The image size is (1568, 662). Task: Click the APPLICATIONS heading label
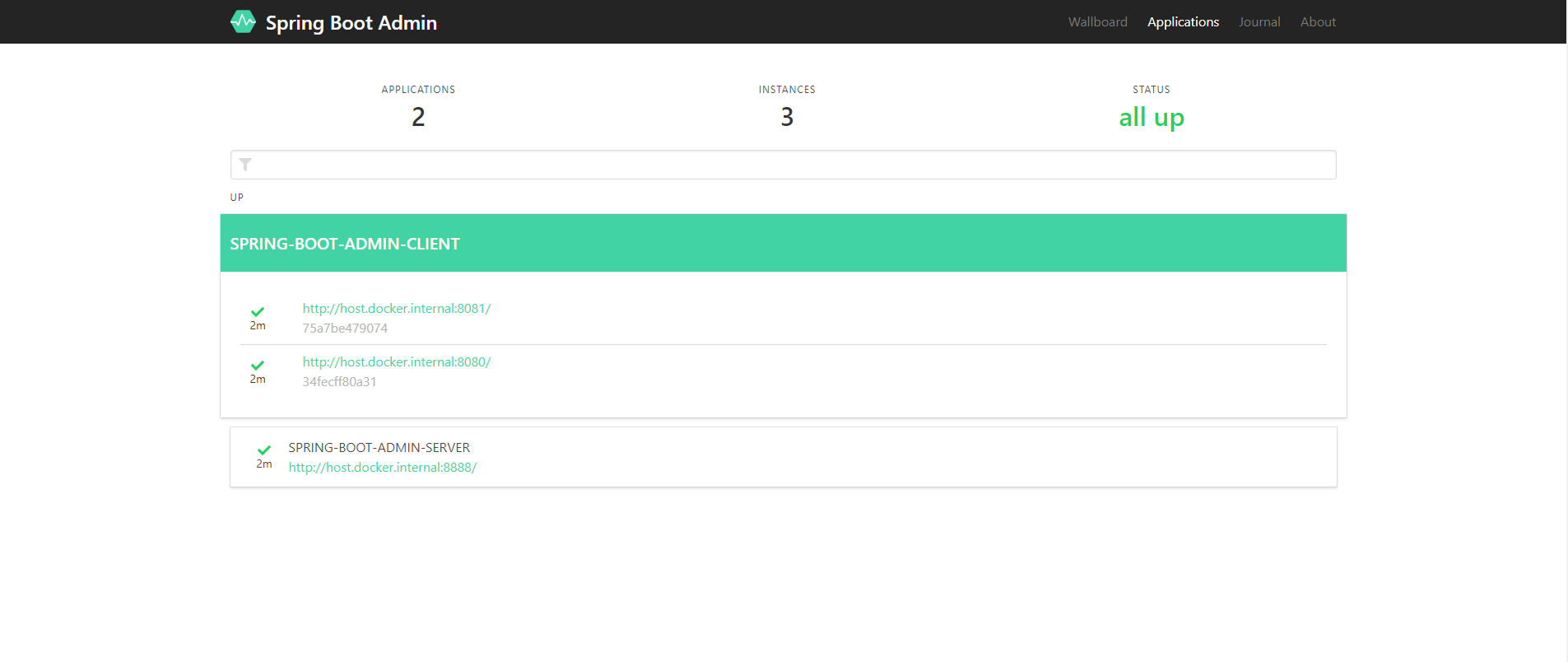(x=418, y=90)
